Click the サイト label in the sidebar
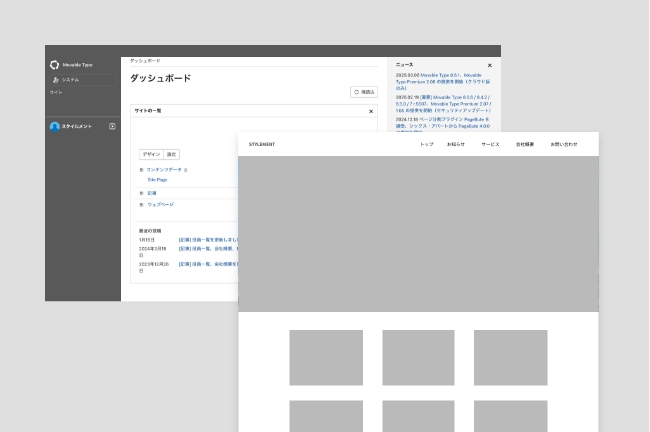 click(x=56, y=92)
